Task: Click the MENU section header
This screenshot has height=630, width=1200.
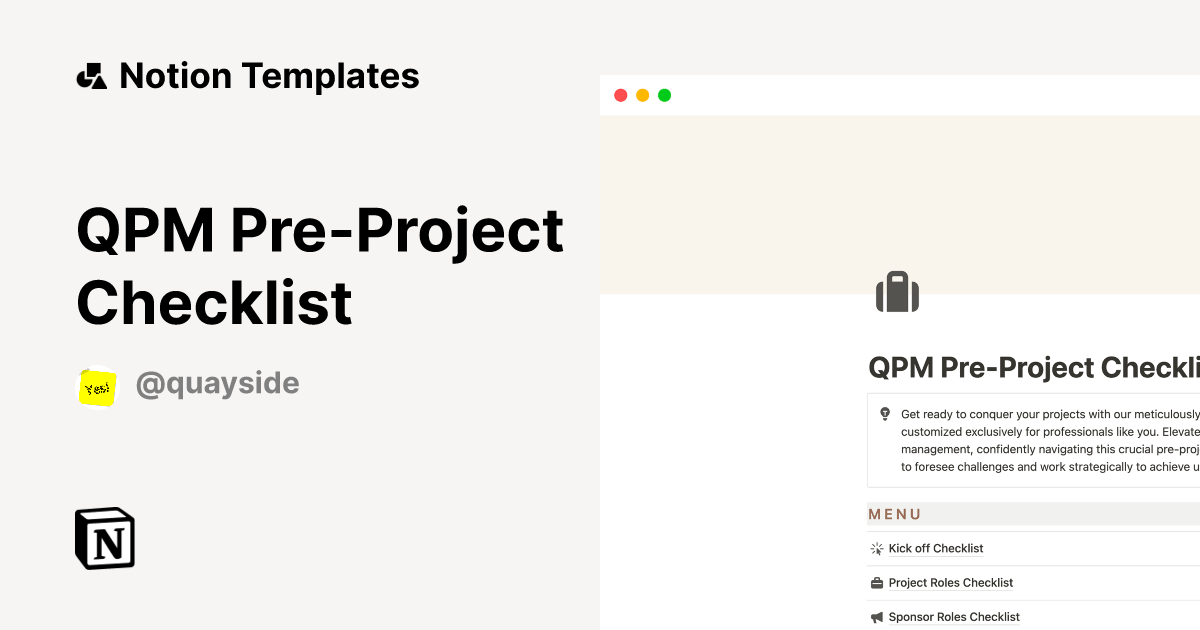Action: 896,514
